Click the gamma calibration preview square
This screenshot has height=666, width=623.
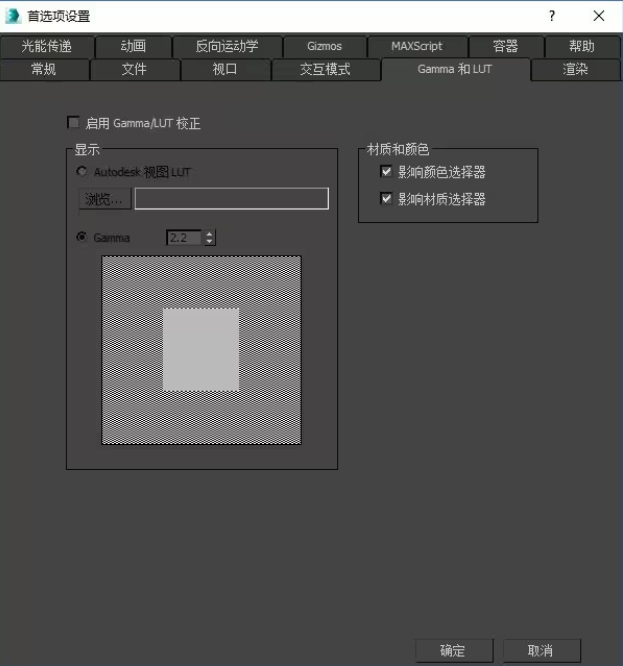point(201,350)
